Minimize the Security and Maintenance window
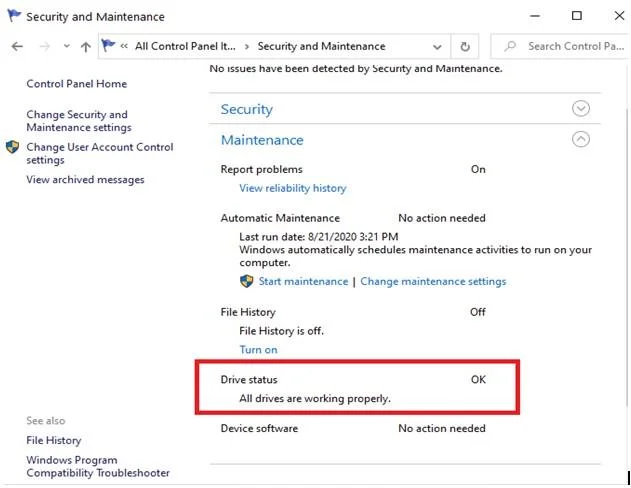631x488 pixels. click(535, 16)
